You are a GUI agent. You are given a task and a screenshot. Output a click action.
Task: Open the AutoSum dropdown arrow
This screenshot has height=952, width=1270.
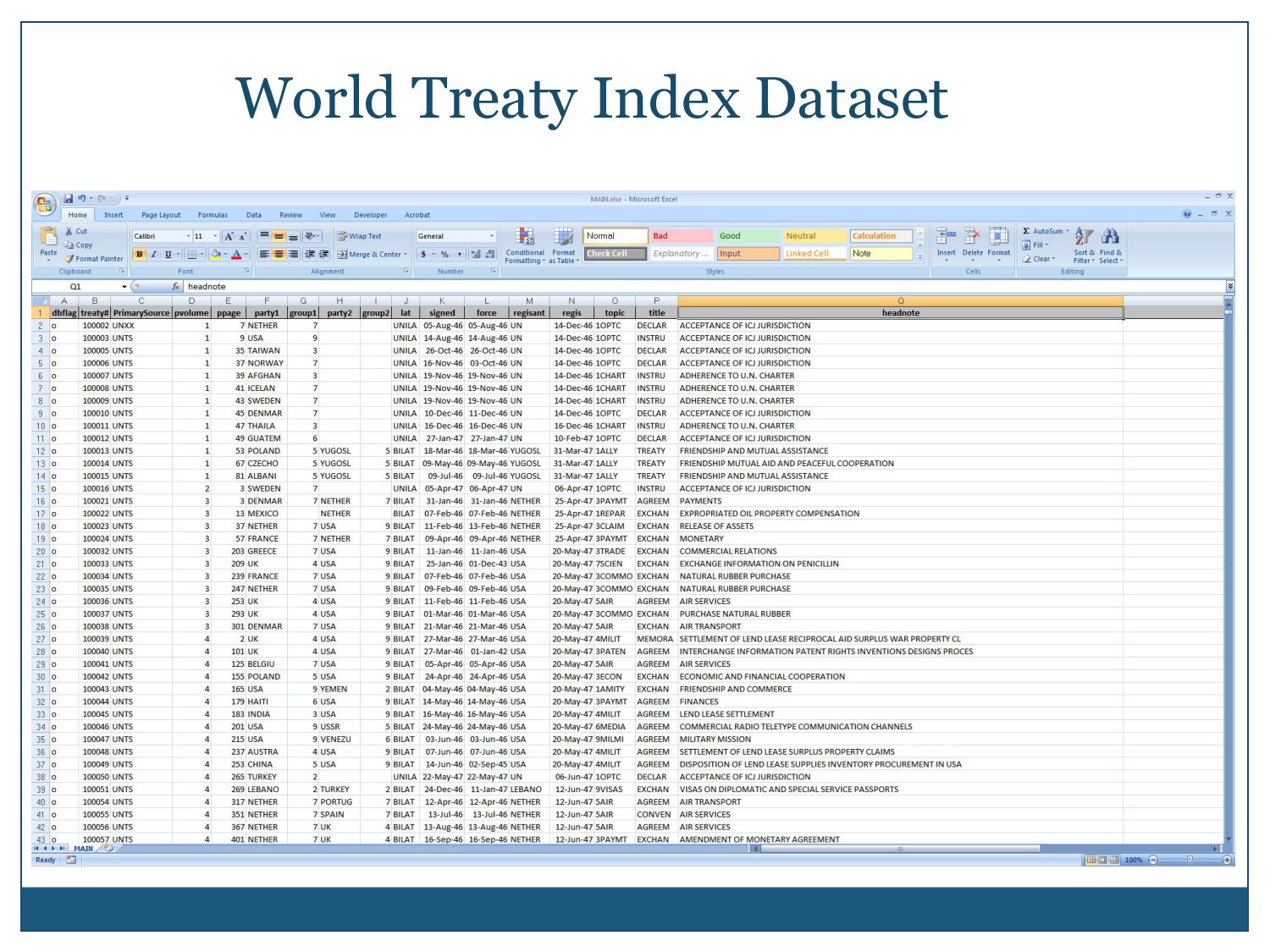[1068, 231]
